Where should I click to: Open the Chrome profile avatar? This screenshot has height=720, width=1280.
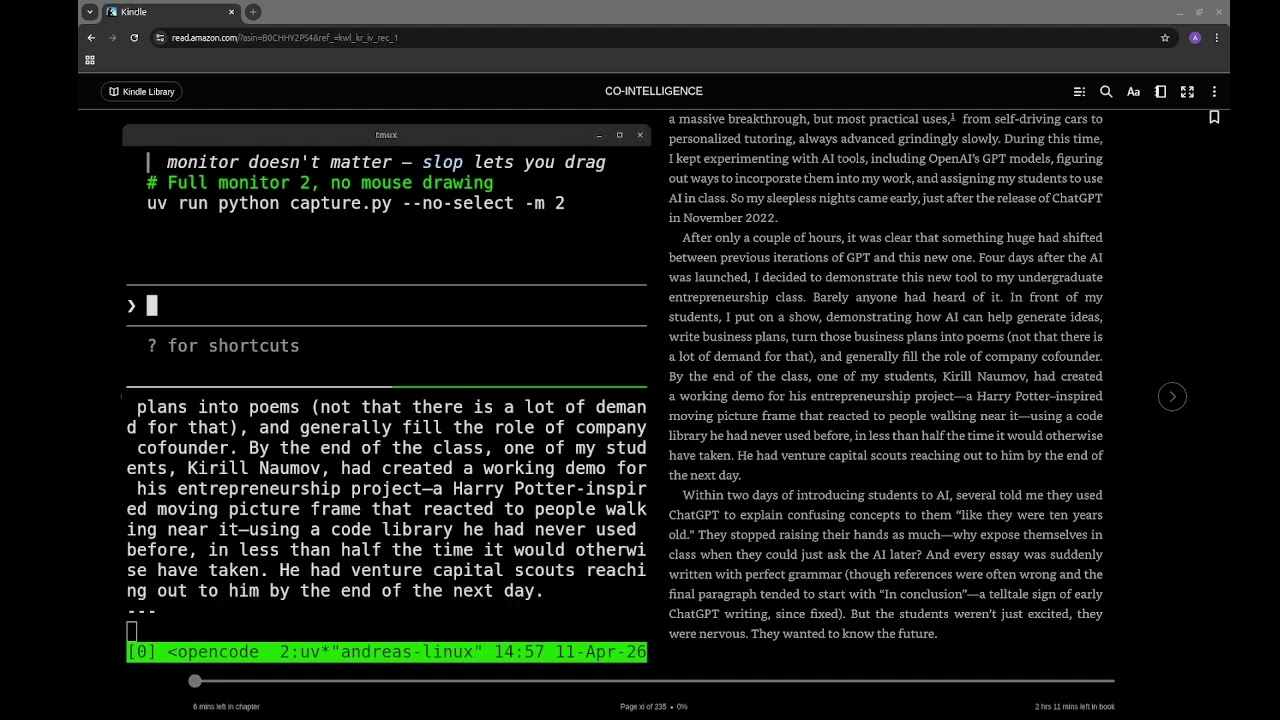click(1195, 38)
